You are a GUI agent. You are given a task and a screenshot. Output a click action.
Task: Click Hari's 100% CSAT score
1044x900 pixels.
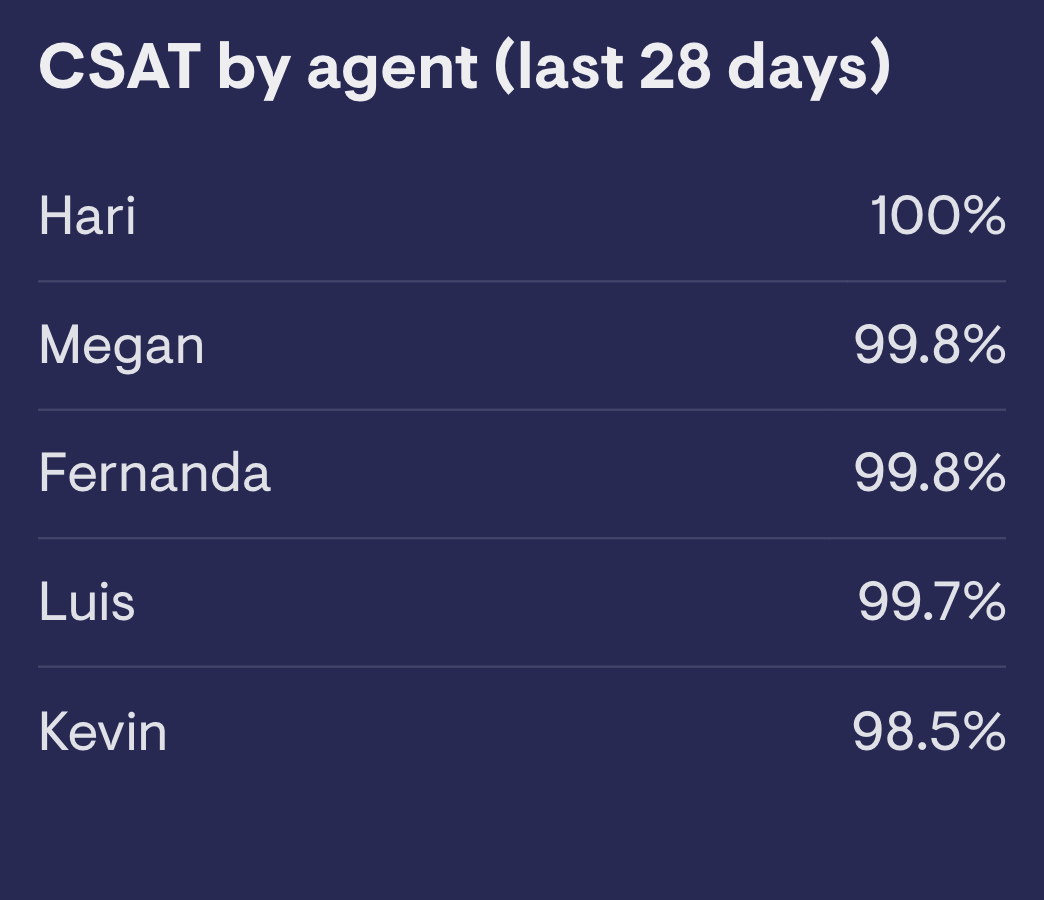pos(937,216)
